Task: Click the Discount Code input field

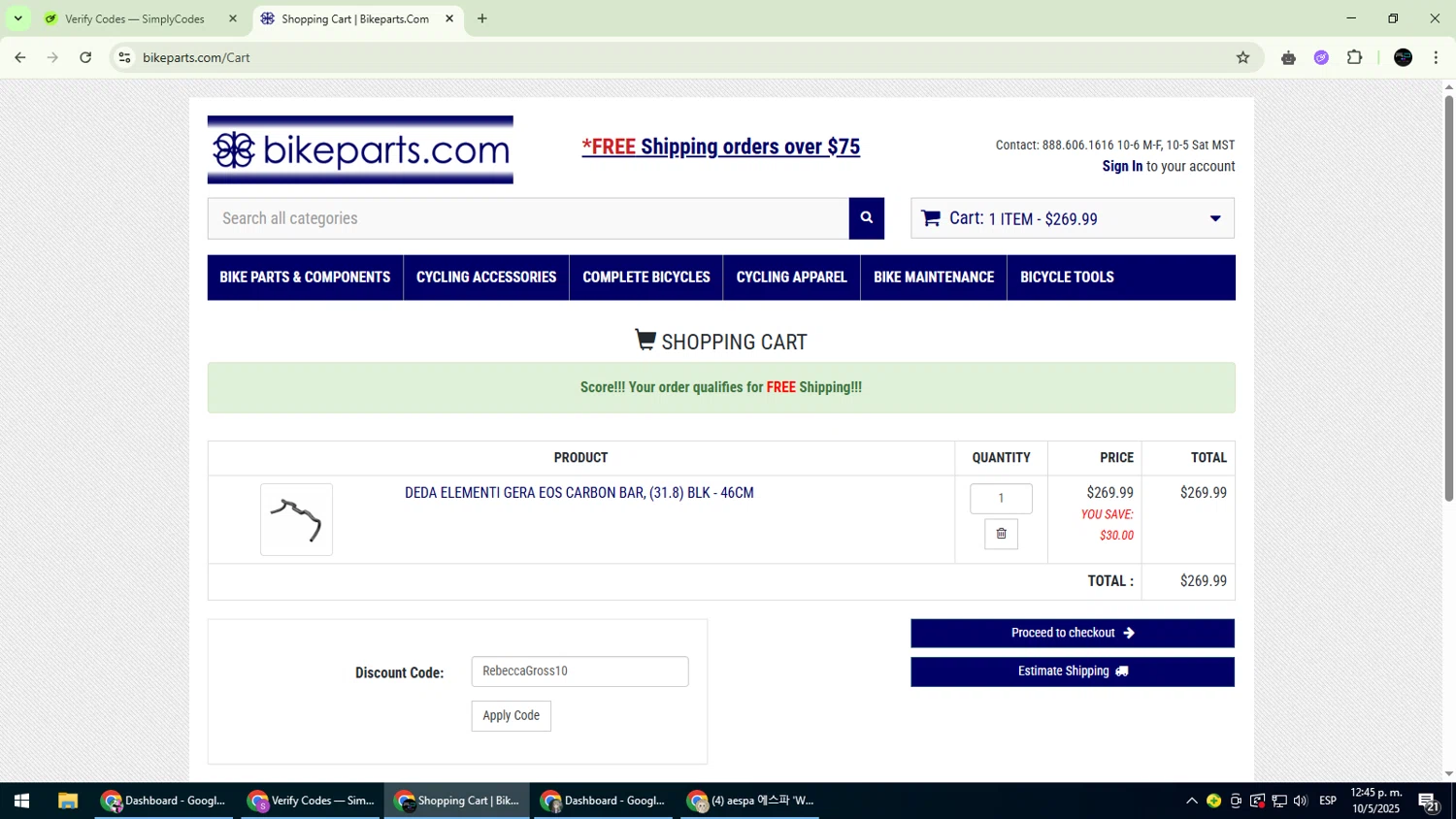Action: pos(580,672)
